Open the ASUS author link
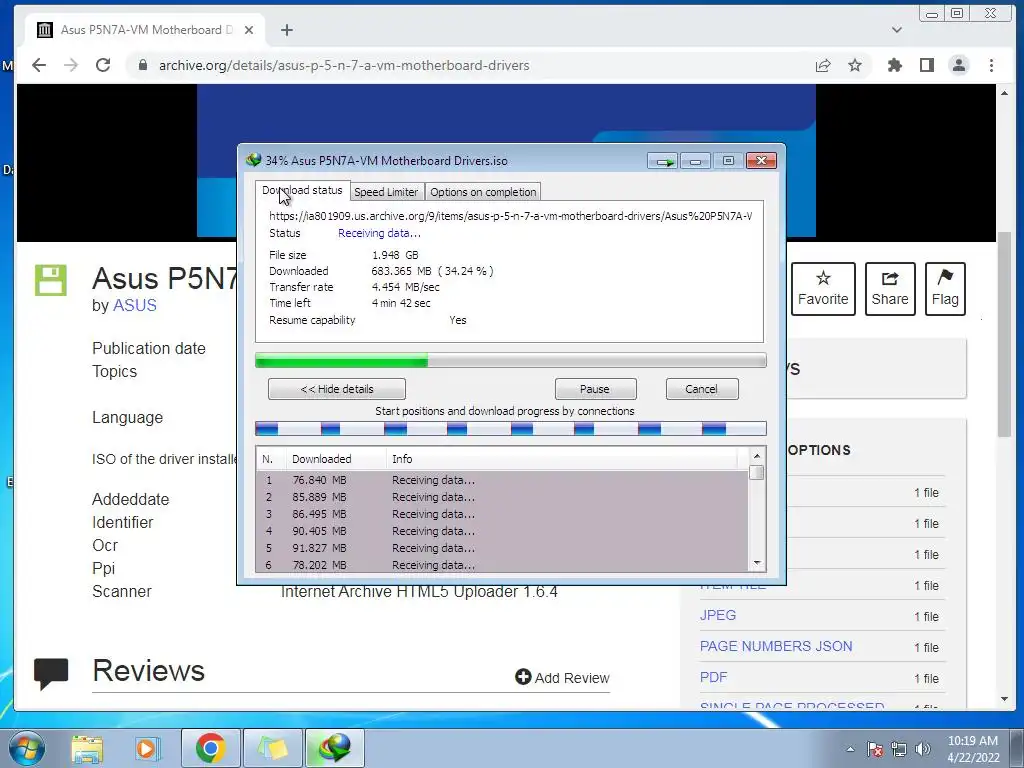 coord(135,306)
